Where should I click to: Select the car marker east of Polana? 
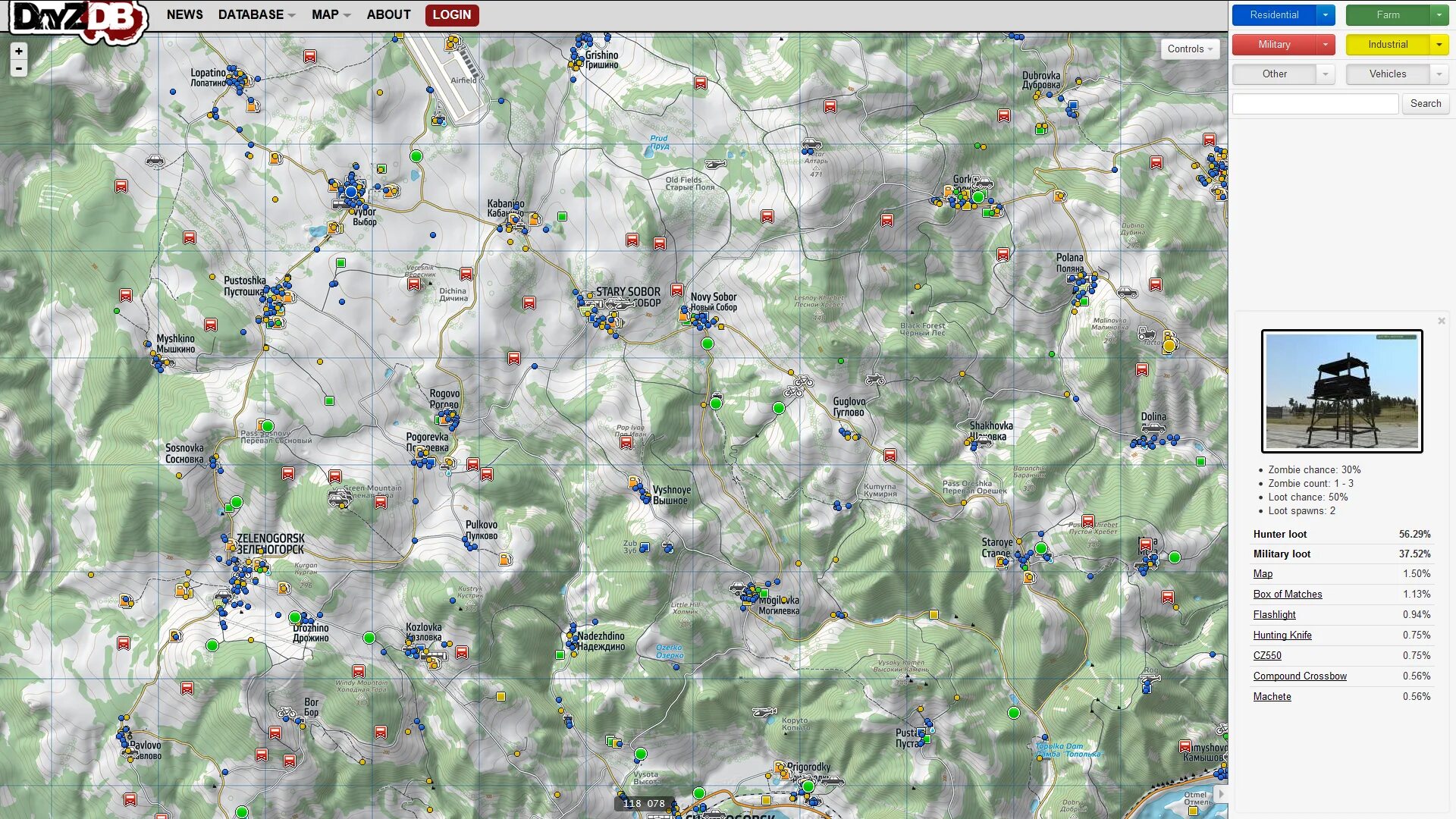[1128, 292]
